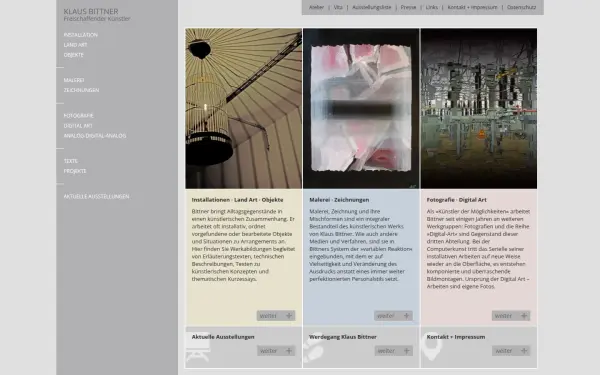This screenshot has width=600, height=375.
Task: Click the electrical substation photo
Action: tap(479, 108)
